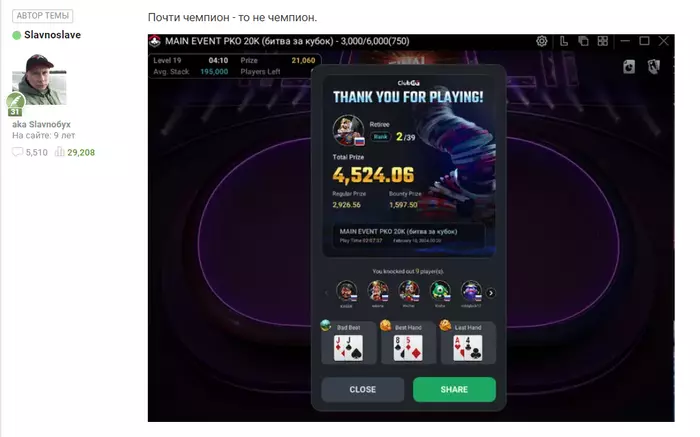
Task: Open the Best Hand card panel
Action: coord(408,342)
